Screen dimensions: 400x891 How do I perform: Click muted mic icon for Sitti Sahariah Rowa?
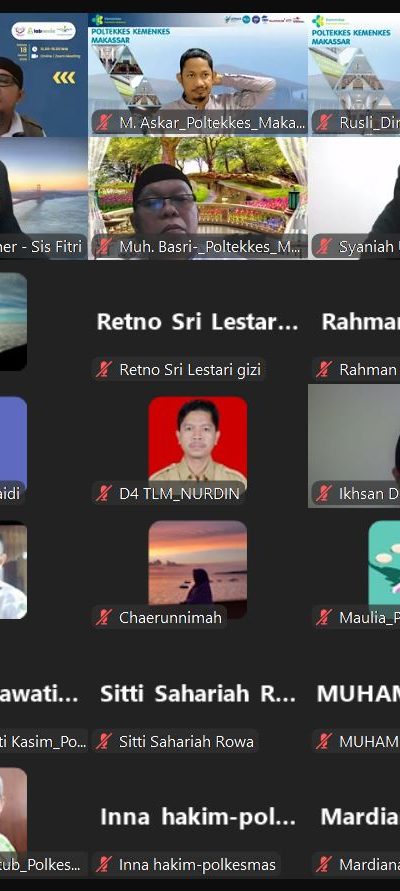coord(103,742)
